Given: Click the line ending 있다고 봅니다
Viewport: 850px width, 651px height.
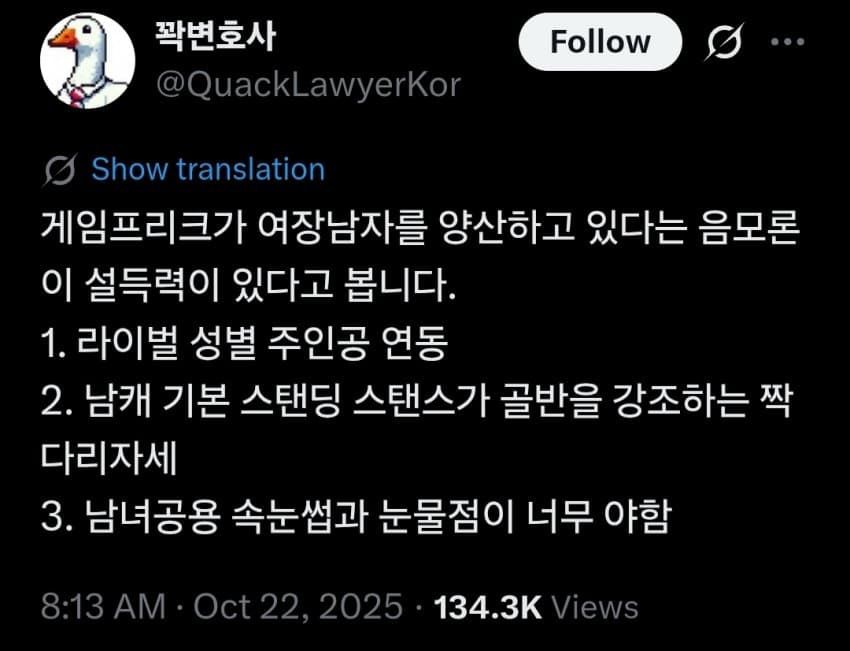Looking at the screenshot, I should coord(248,286).
